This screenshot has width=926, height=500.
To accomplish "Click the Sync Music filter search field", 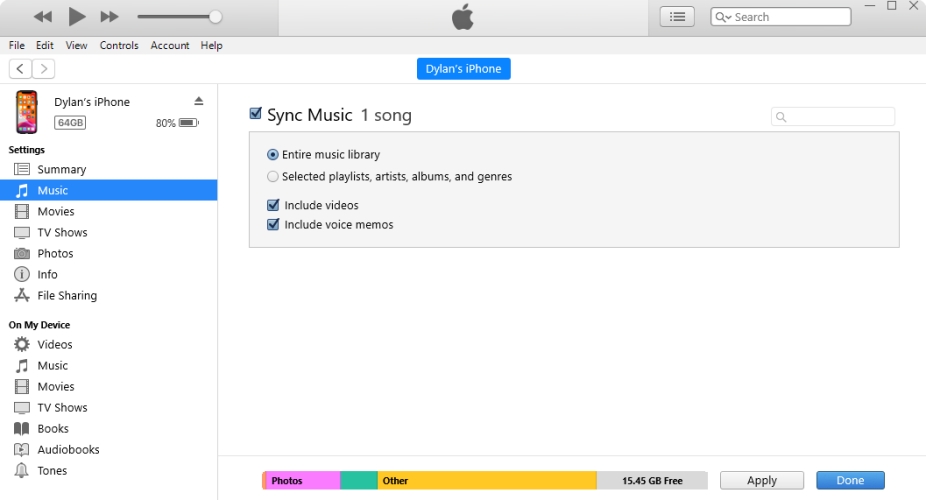I will click(833, 116).
